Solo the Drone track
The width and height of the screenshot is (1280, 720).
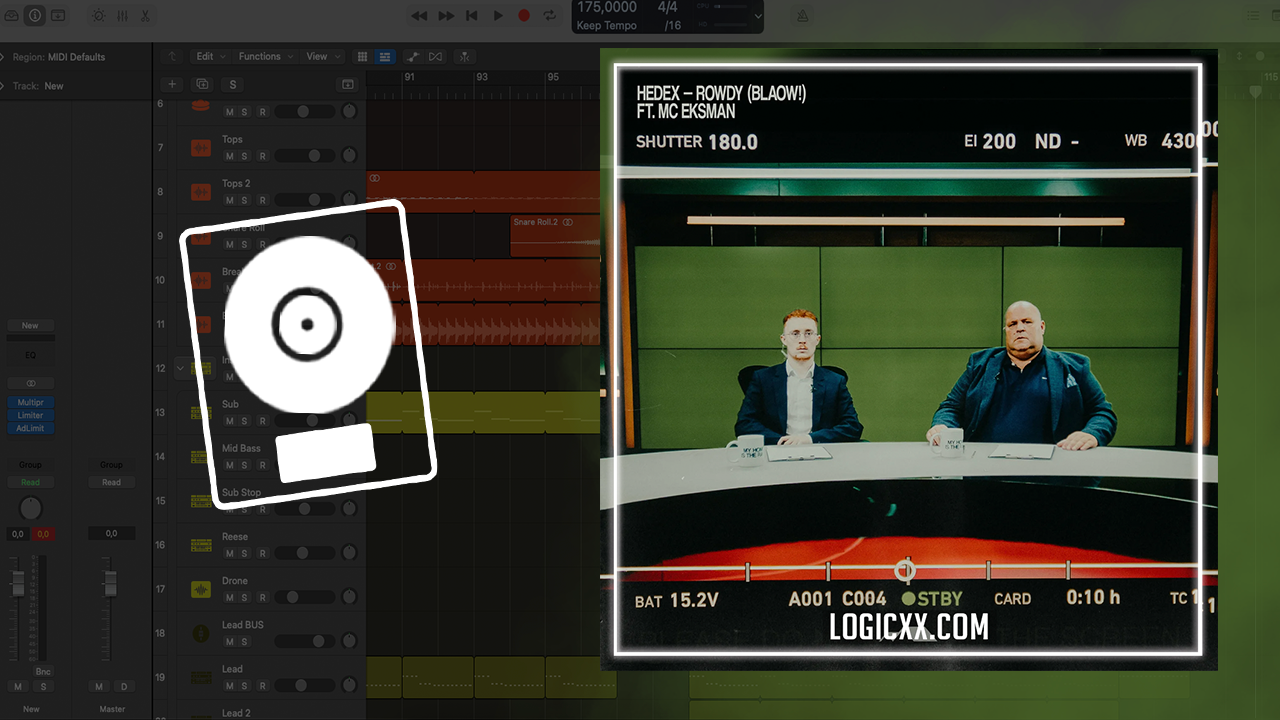click(x=245, y=597)
